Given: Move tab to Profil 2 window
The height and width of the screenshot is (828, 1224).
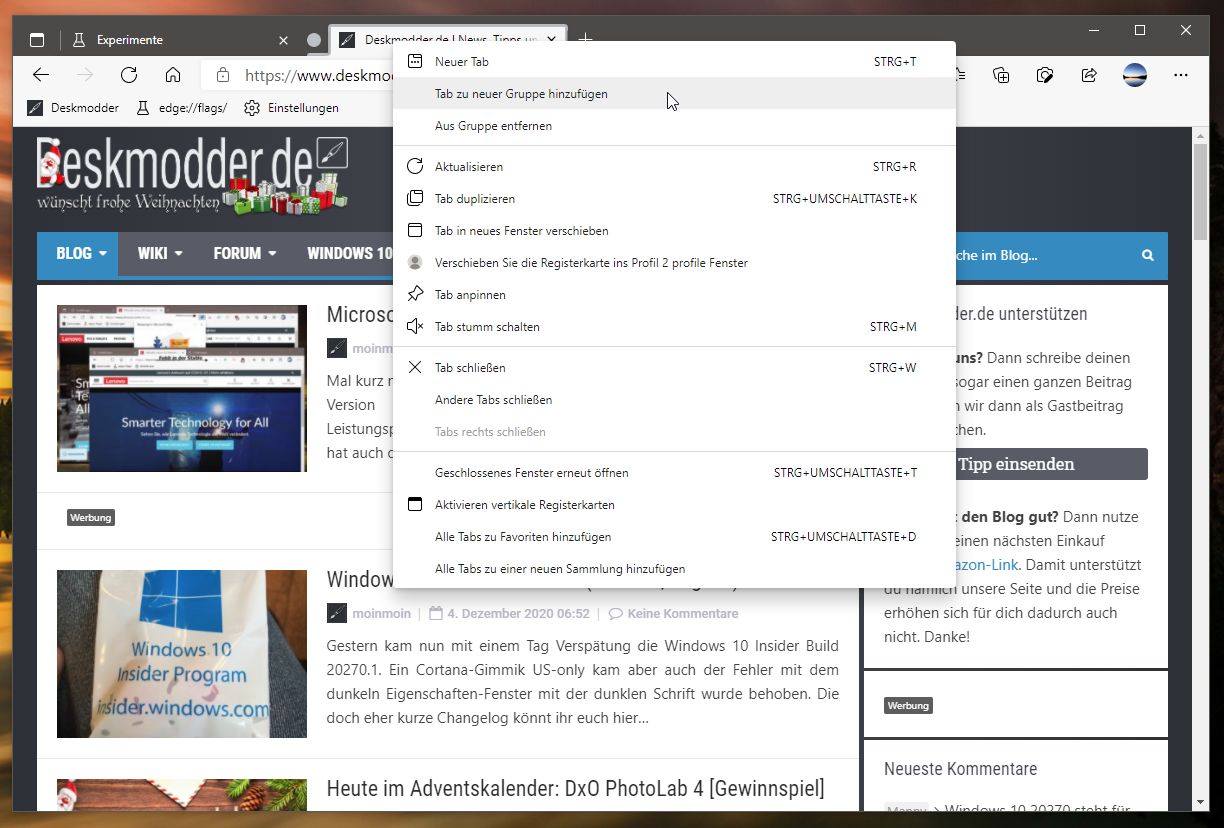Looking at the screenshot, I should (x=674, y=263).
